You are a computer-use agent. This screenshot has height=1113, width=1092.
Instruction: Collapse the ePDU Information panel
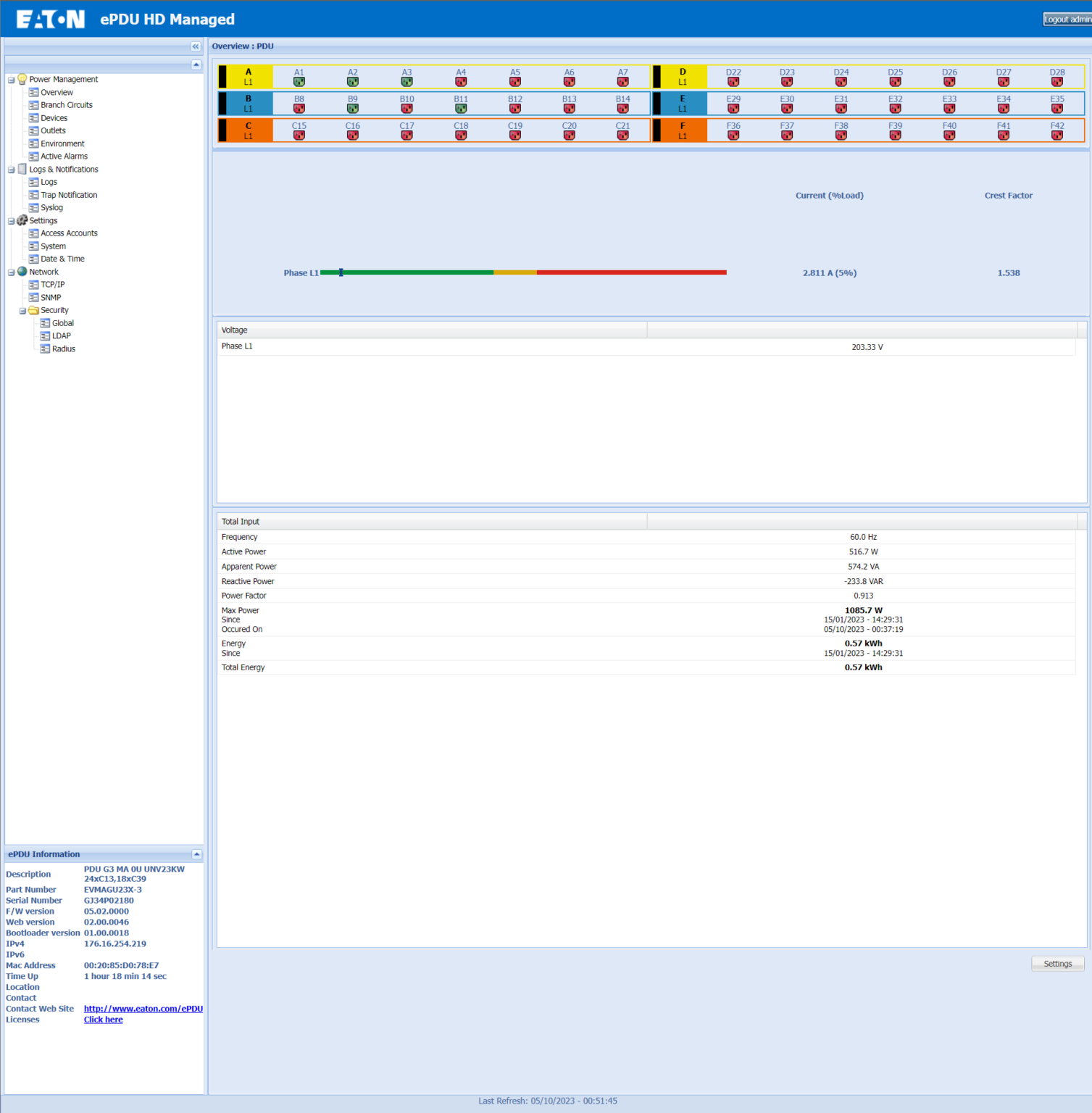pos(196,854)
